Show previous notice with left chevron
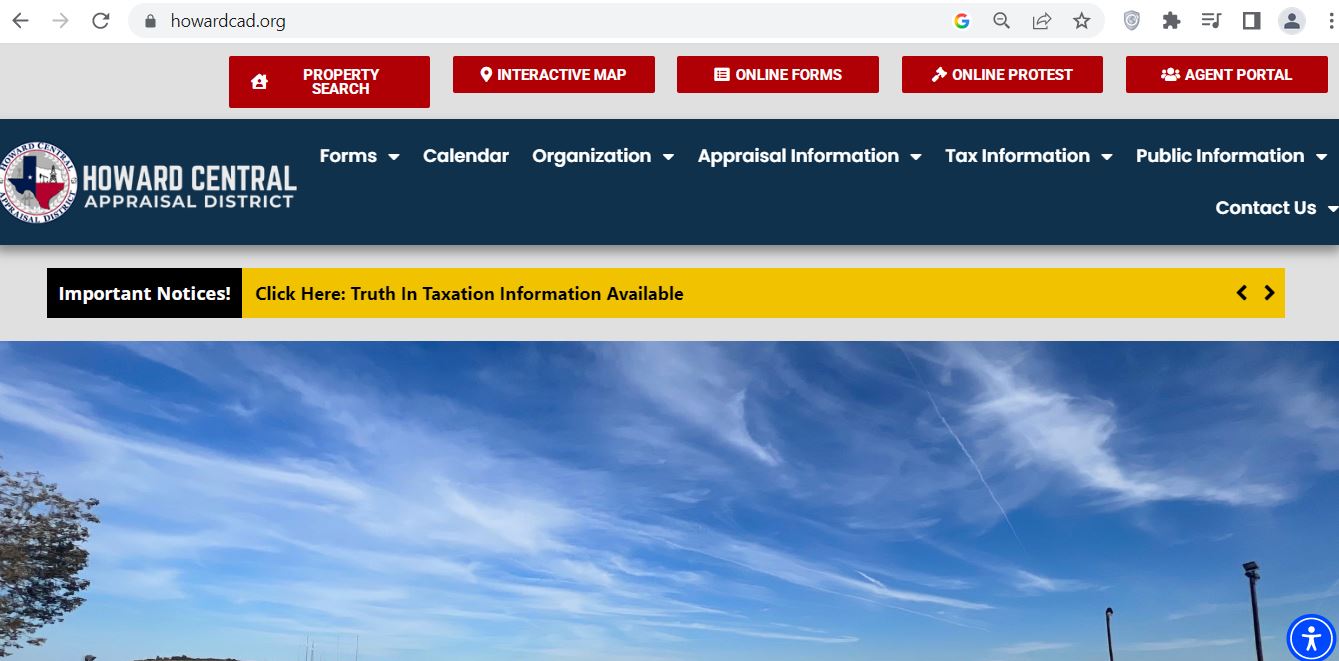Screen dimensions: 1339x661 [1242, 293]
